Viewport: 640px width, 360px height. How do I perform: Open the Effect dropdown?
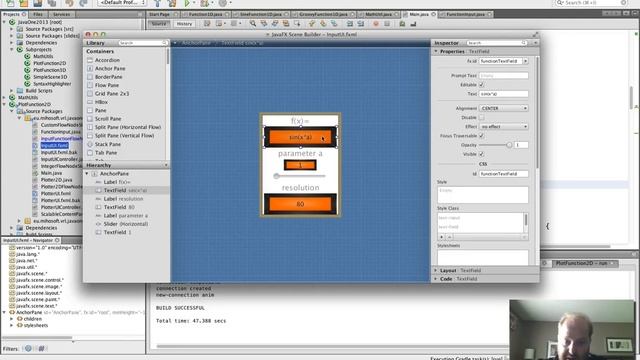tap(504, 127)
